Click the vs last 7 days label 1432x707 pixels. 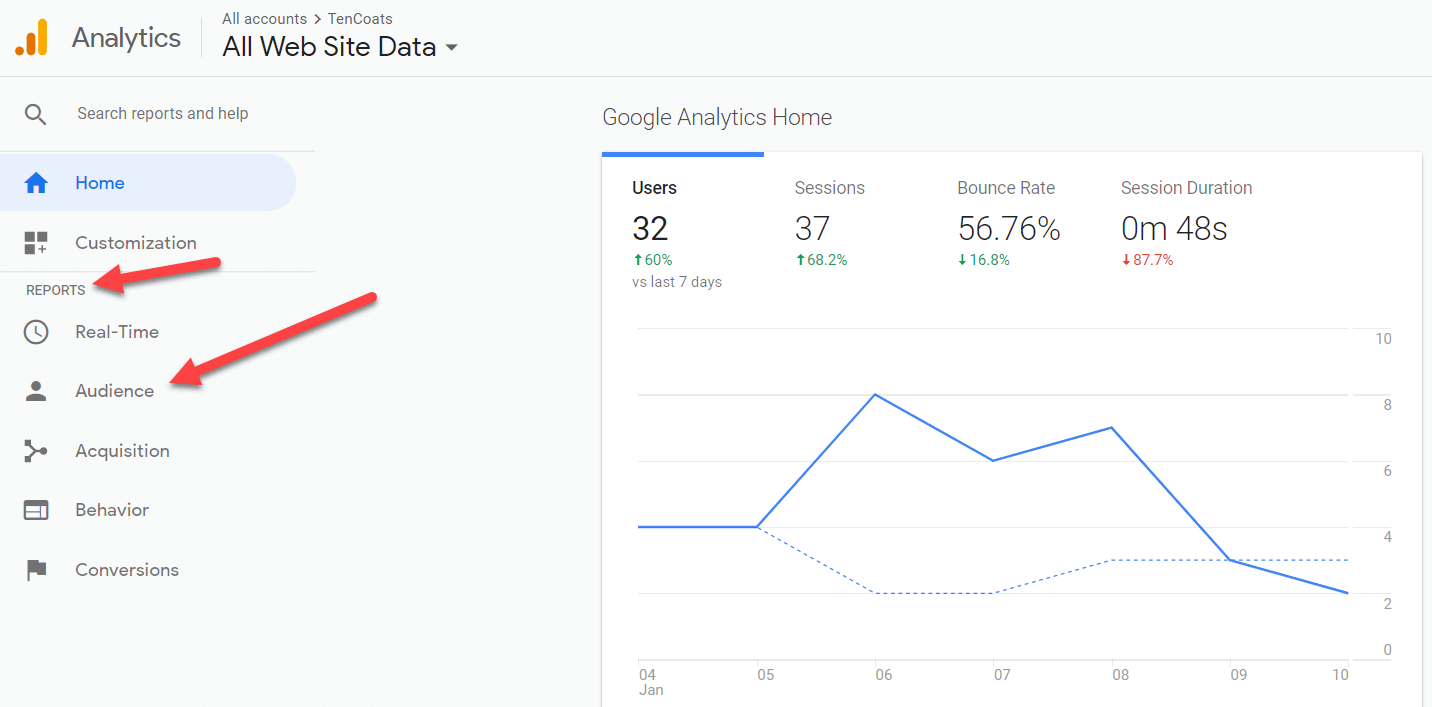point(677,282)
